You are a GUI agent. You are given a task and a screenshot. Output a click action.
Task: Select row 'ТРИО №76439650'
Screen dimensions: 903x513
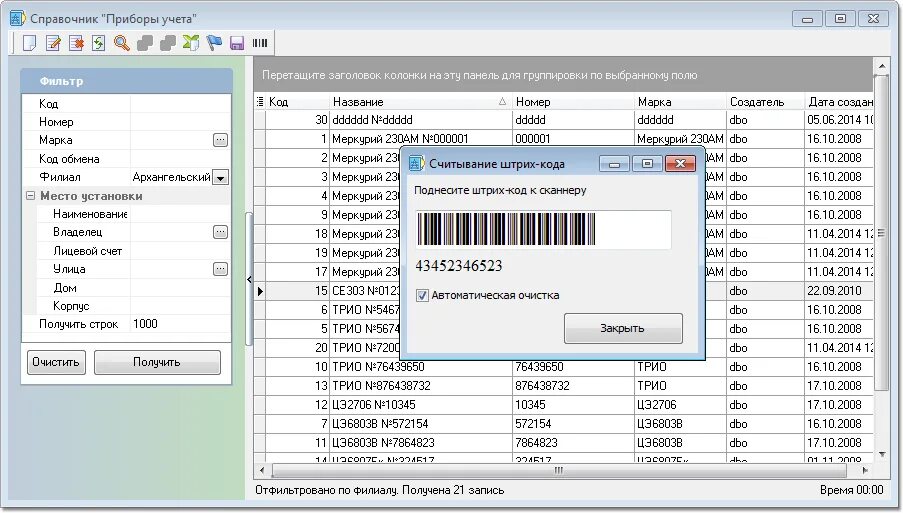pos(564,367)
